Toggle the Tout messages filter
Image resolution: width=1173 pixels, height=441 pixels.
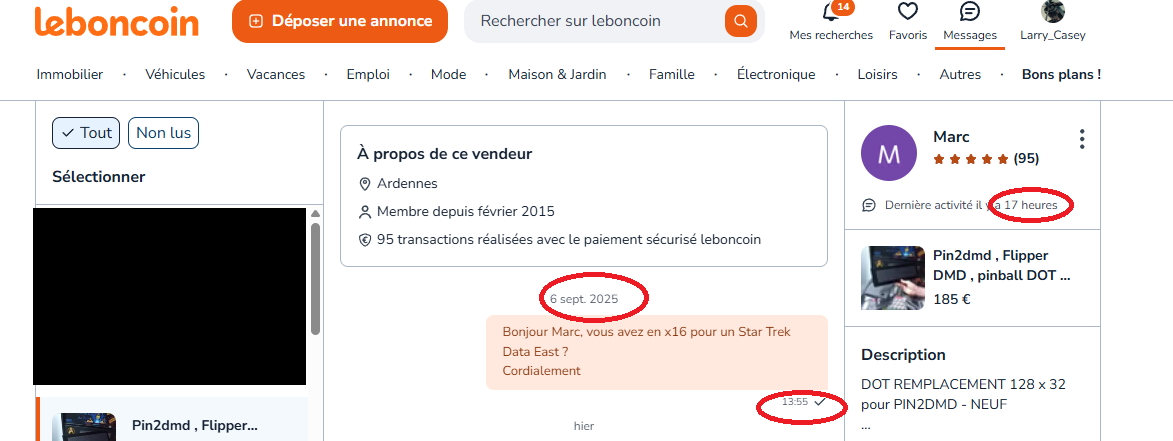coord(86,133)
